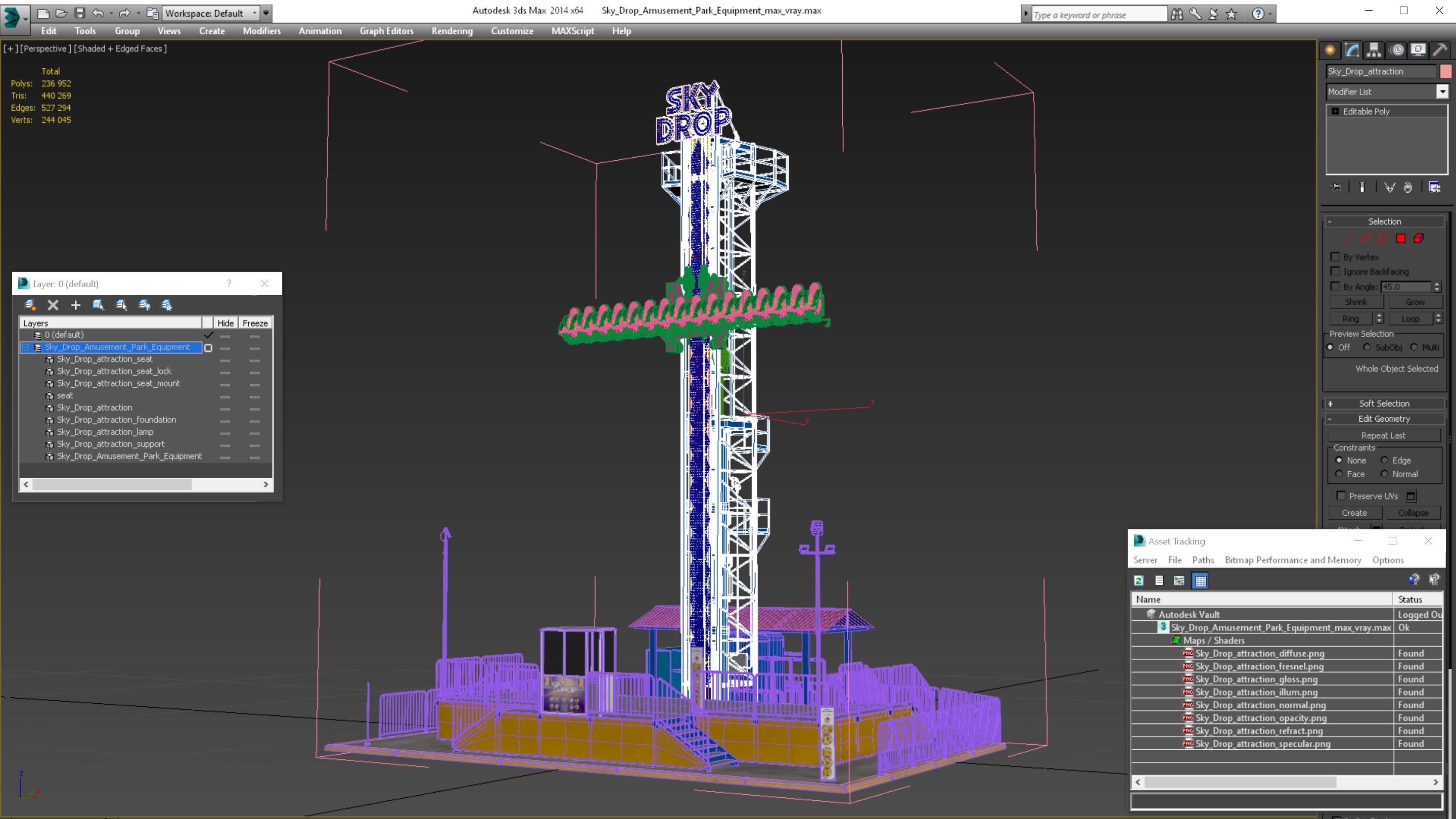
Task: Toggle Ignore Backfacing checkbox
Action: pyautogui.click(x=1336, y=271)
